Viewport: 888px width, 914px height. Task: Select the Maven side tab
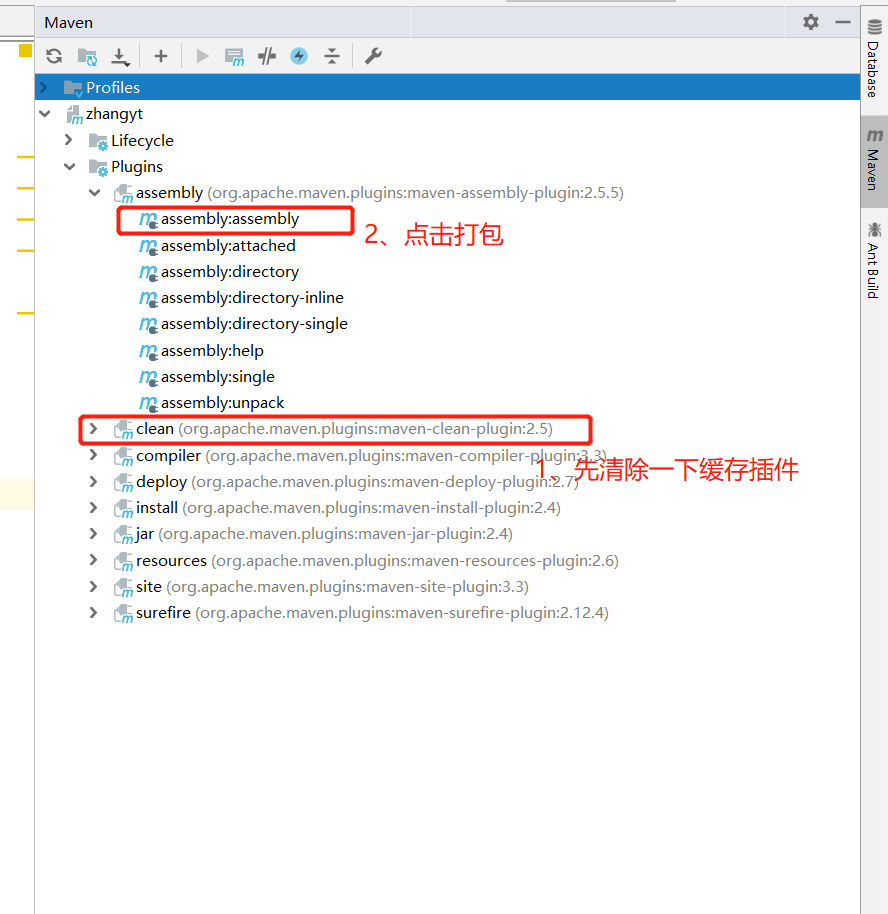[873, 161]
